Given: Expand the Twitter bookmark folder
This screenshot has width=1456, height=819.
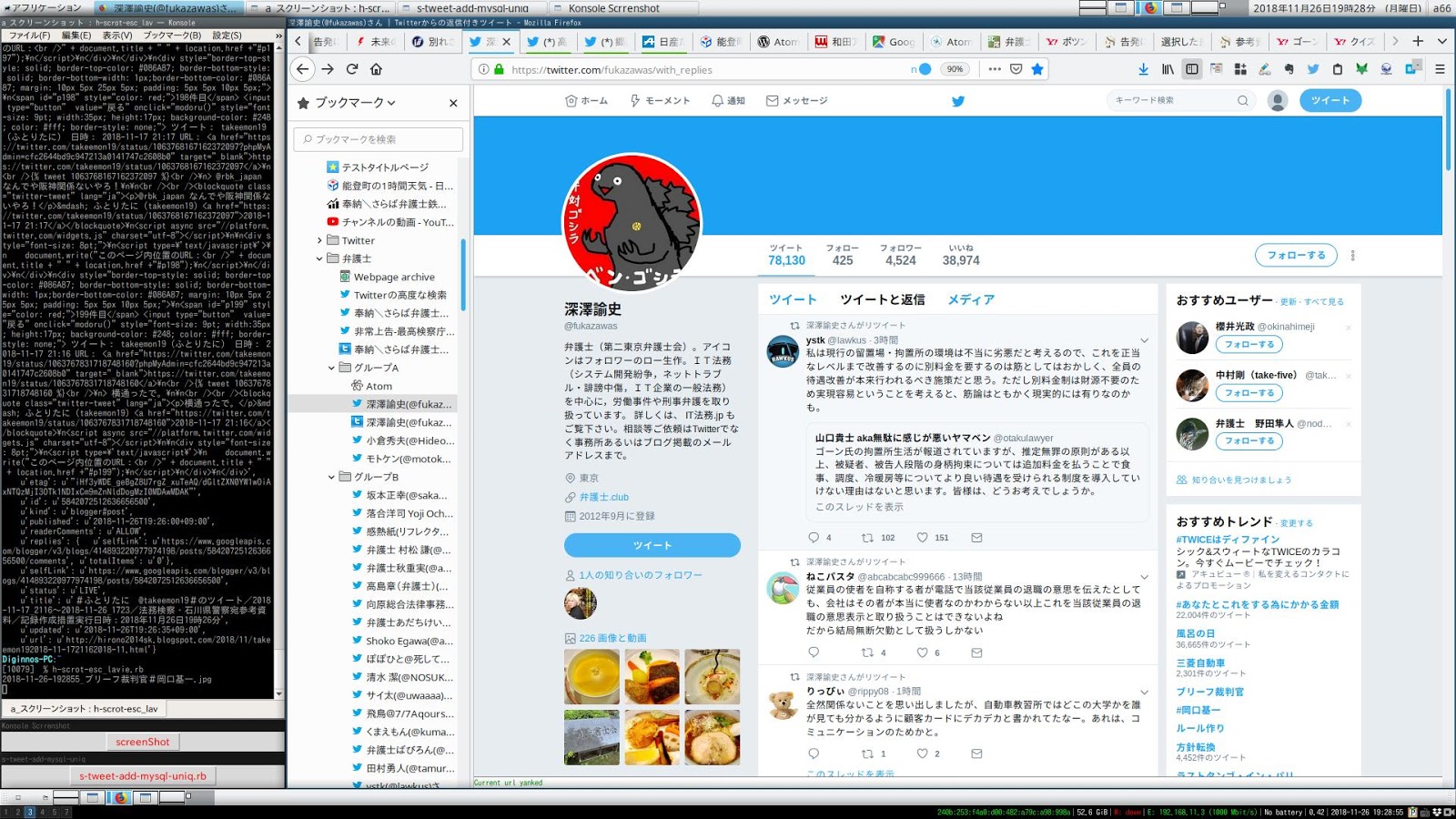Looking at the screenshot, I should (319, 240).
